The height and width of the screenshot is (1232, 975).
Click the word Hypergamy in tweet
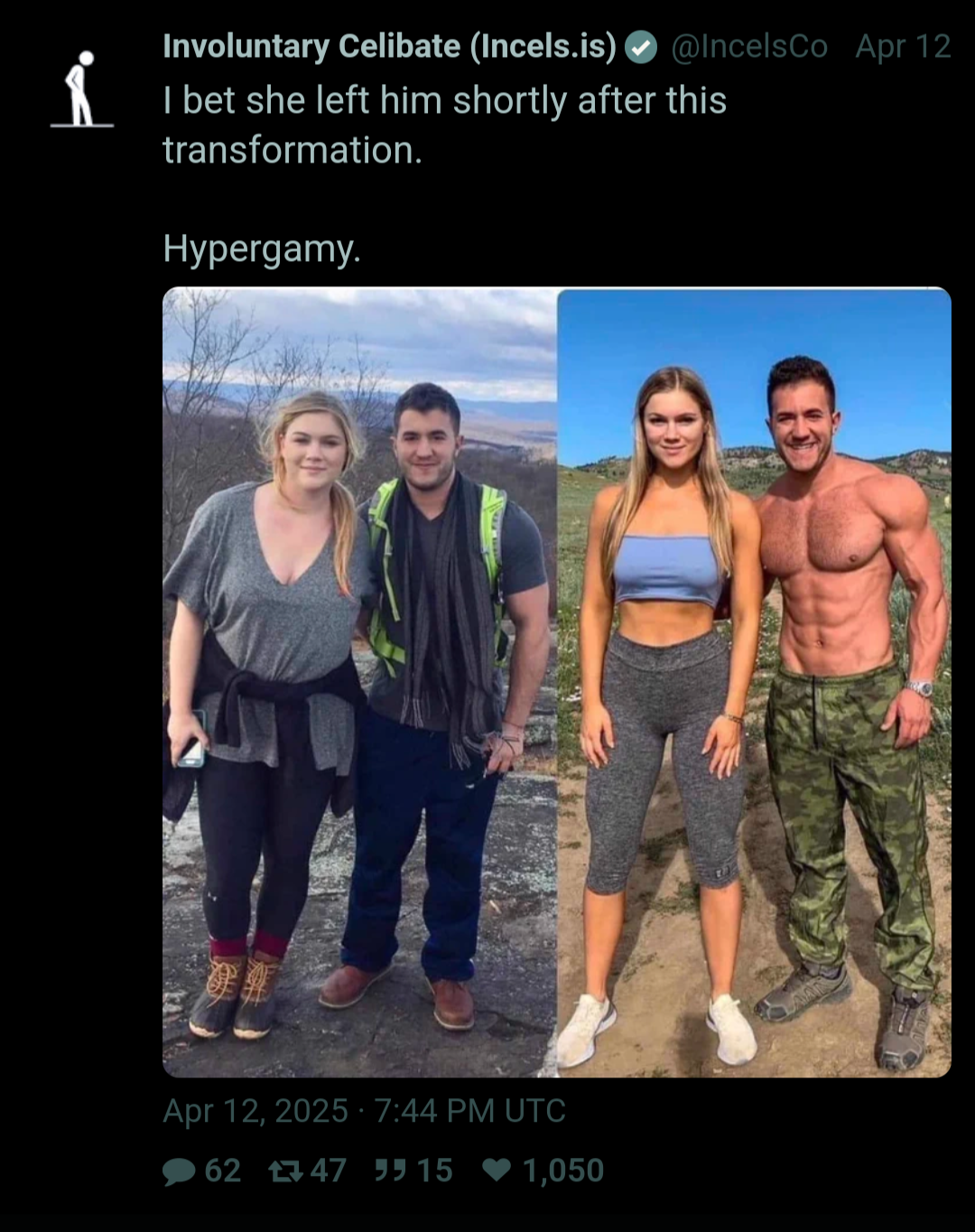coord(262,248)
